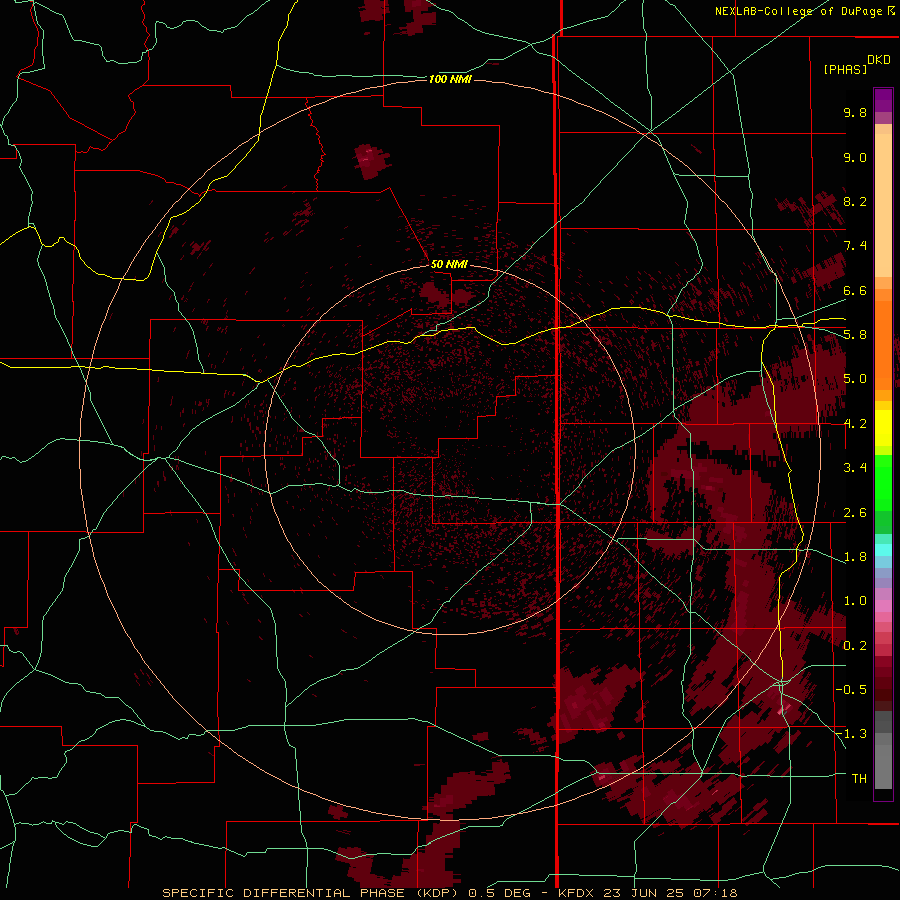Click the NEXLAB-College of DuPage label
Image resolution: width=900 pixels, height=900 pixels.
(799, 11)
